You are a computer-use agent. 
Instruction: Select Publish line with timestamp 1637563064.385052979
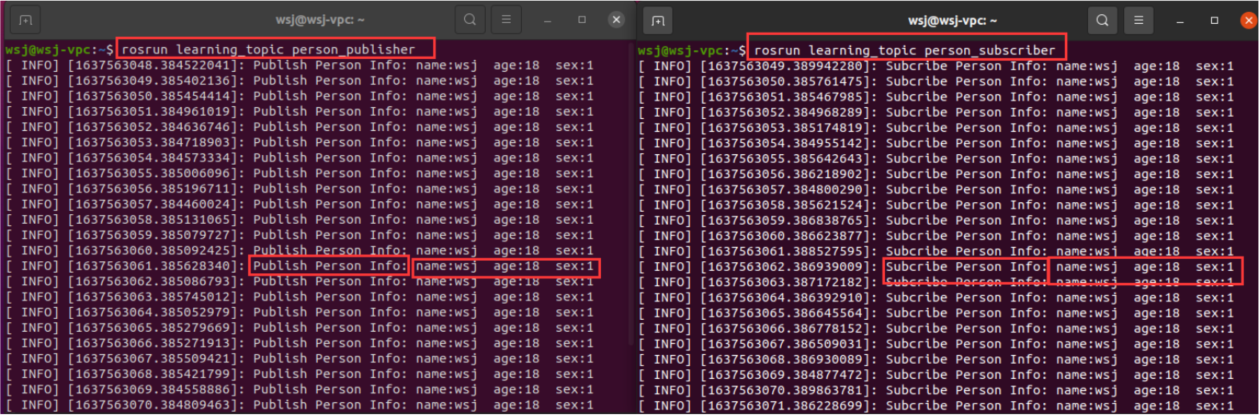click(299, 313)
